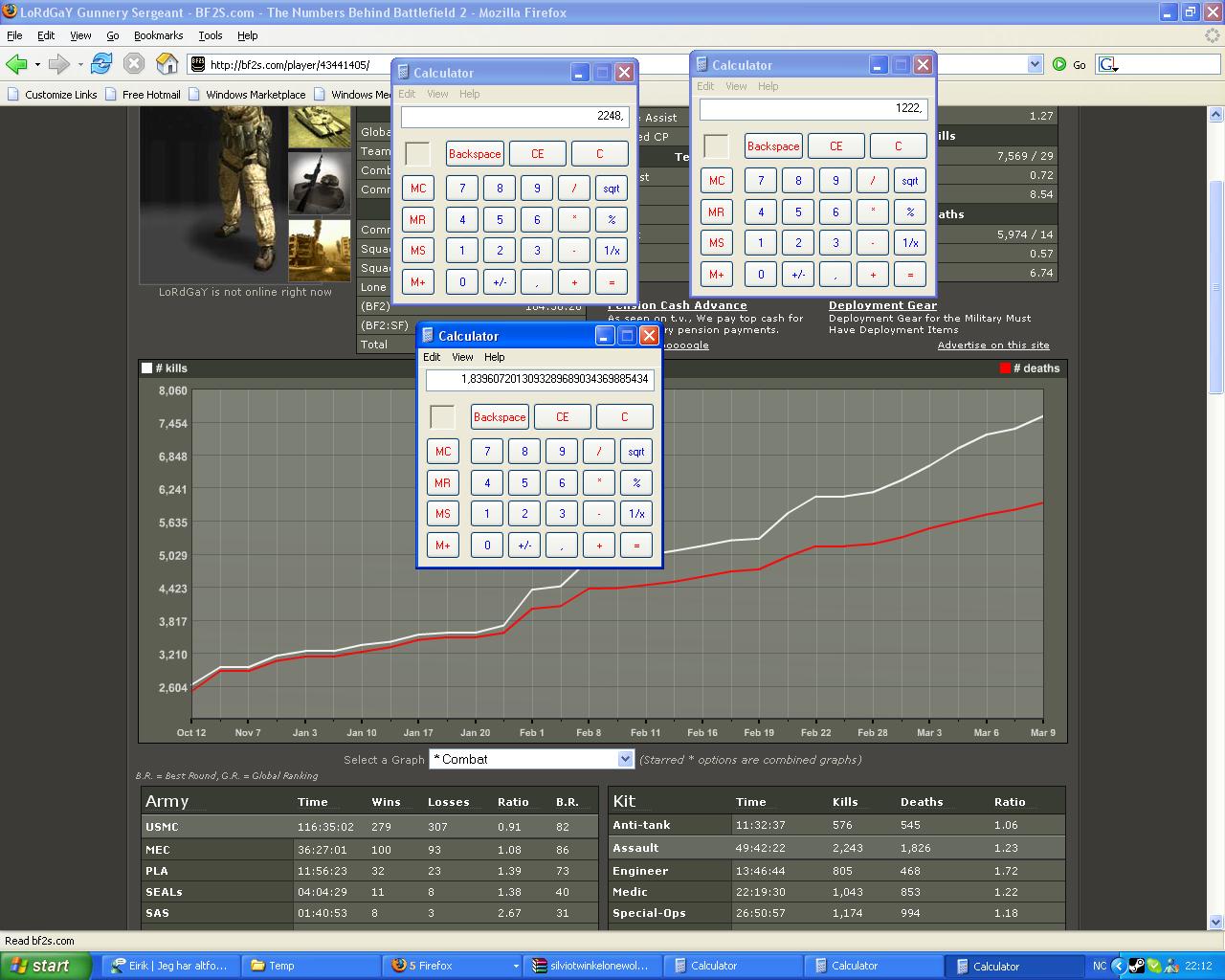The image size is (1225, 980).
Task: Open the Temp folder taskbar button
Action: click(x=310, y=966)
